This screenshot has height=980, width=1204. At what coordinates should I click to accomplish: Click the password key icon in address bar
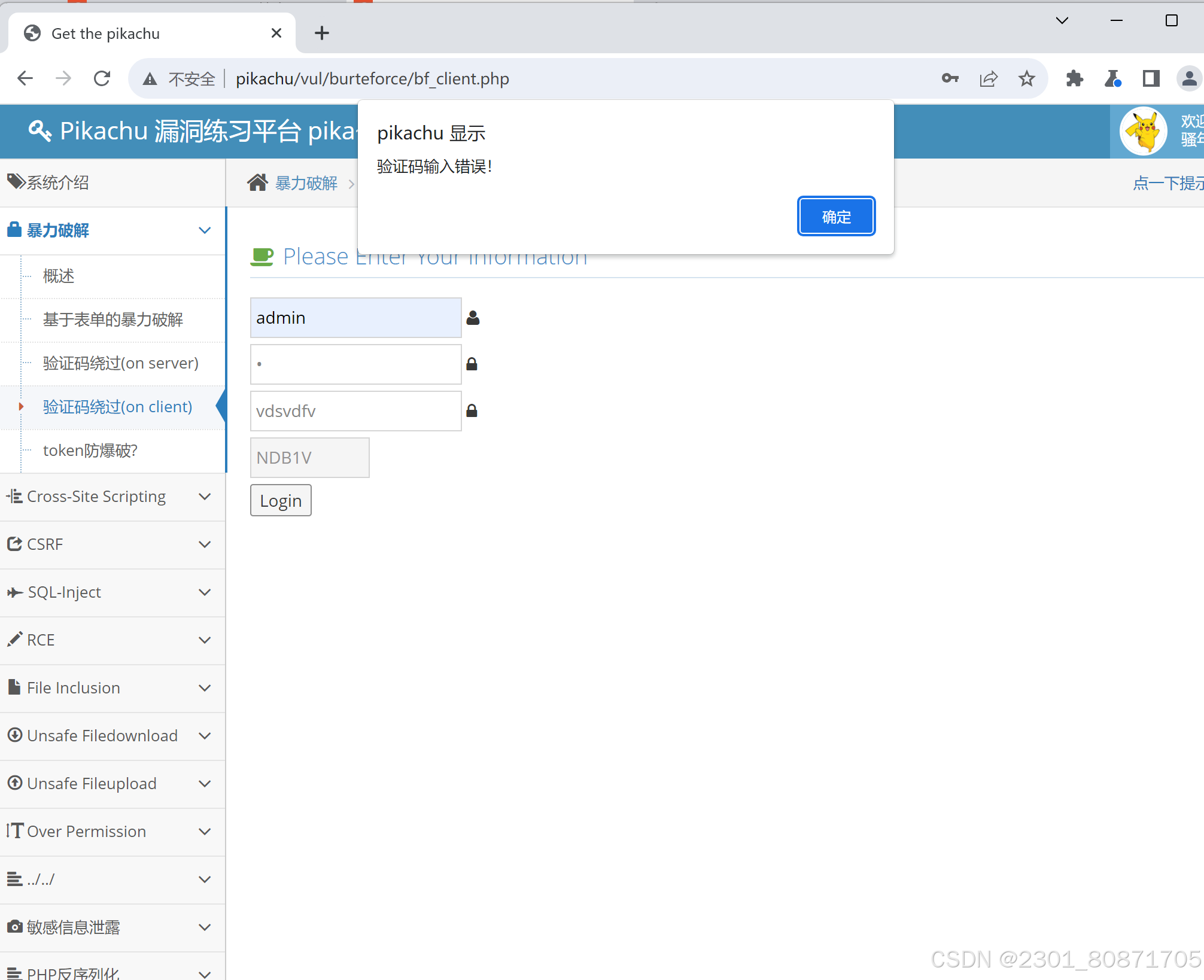(x=950, y=78)
